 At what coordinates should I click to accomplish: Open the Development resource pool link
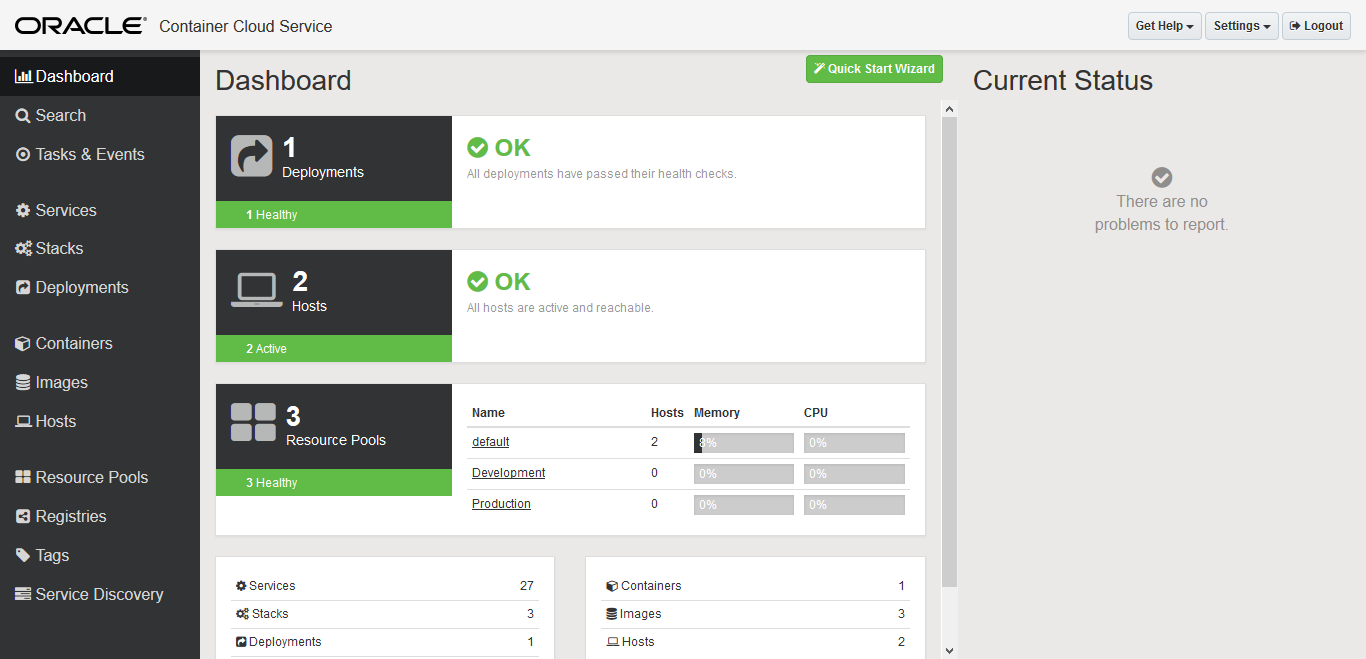(x=509, y=473)
